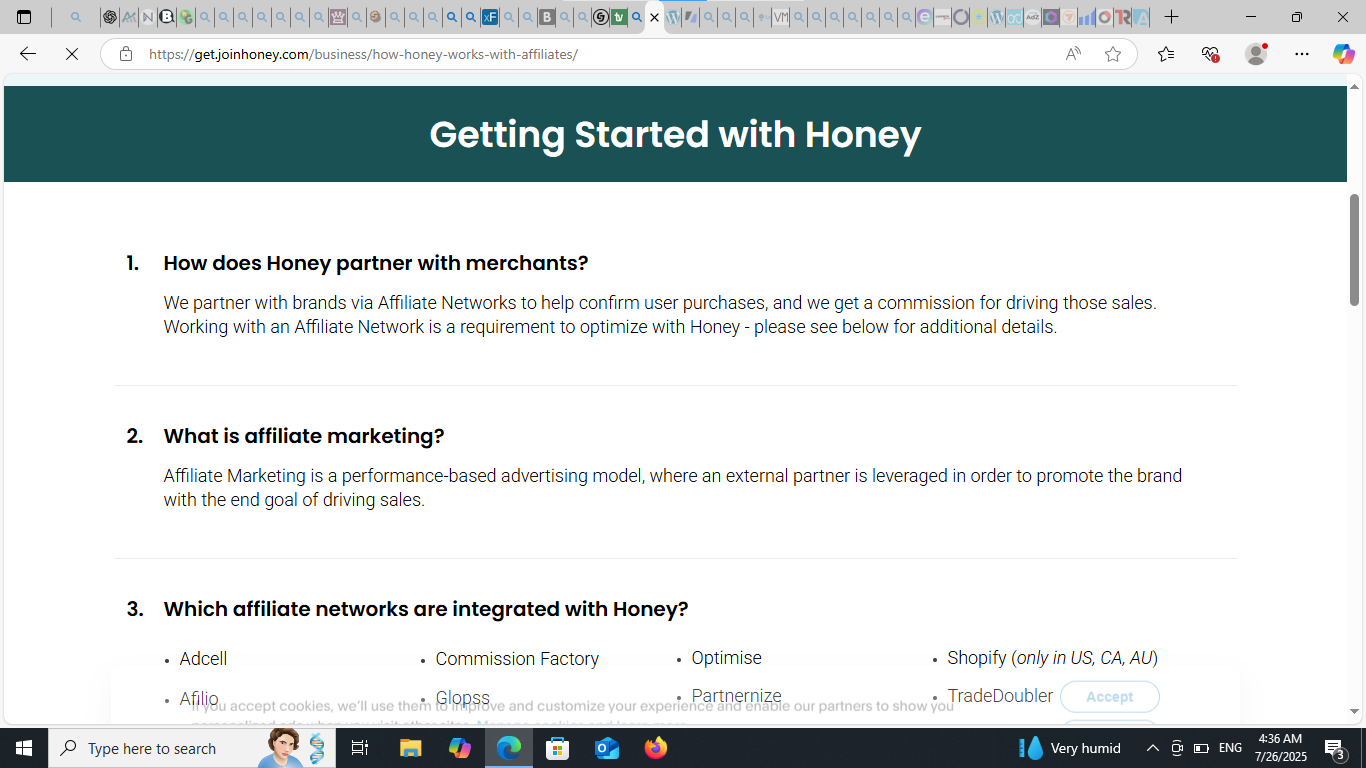Open the taskbar clock and calendar
This screenshot has width=1366, height=768.
click(x=1281, y=748)
